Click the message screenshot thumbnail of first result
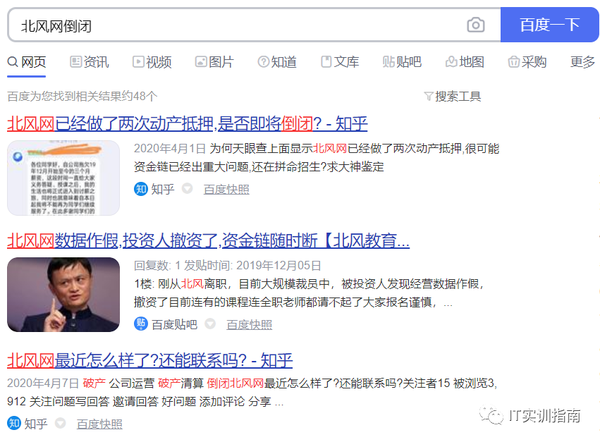Image resolution: width=600 pixels, height=442 pixels. (x=64, y=178)
